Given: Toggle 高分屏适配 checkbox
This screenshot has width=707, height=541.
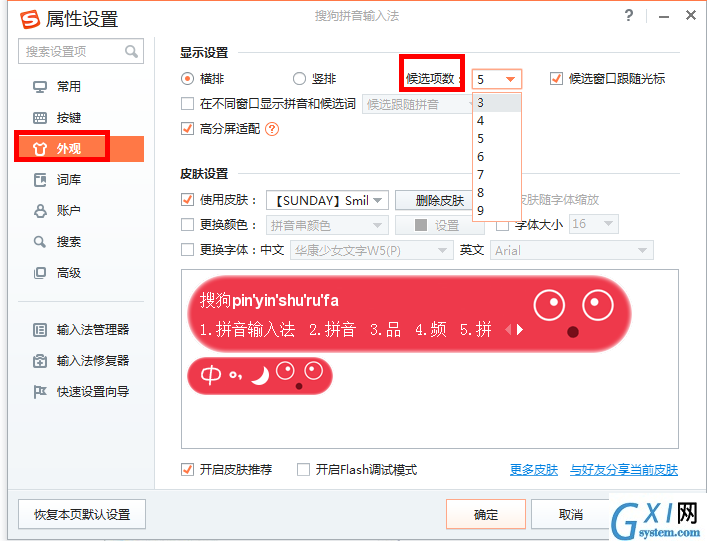Looking at the screenshot, I should pyautogui.click(x=187, y=129).
